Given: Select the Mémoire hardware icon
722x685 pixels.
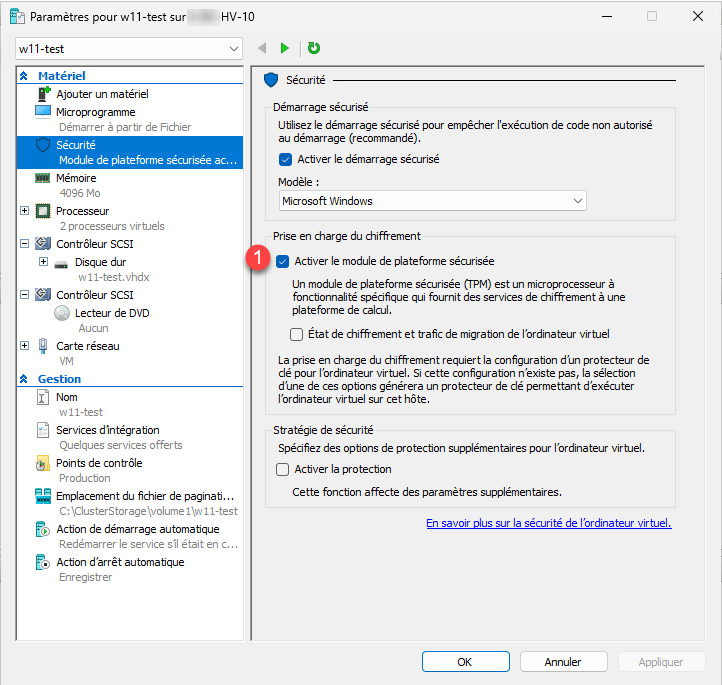Looking at the screenshot, I should point(43,178).
